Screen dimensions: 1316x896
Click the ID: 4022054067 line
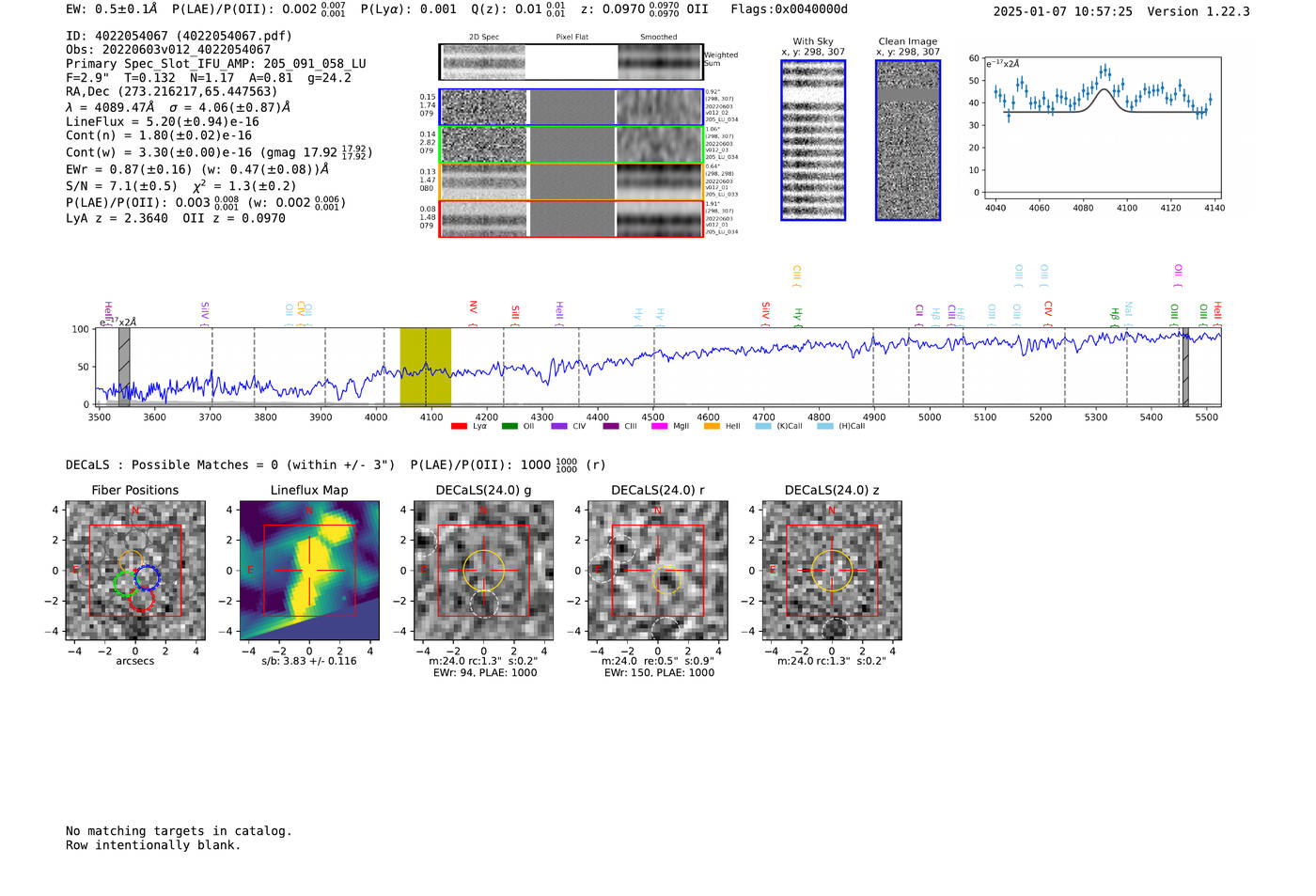(179, 36)
